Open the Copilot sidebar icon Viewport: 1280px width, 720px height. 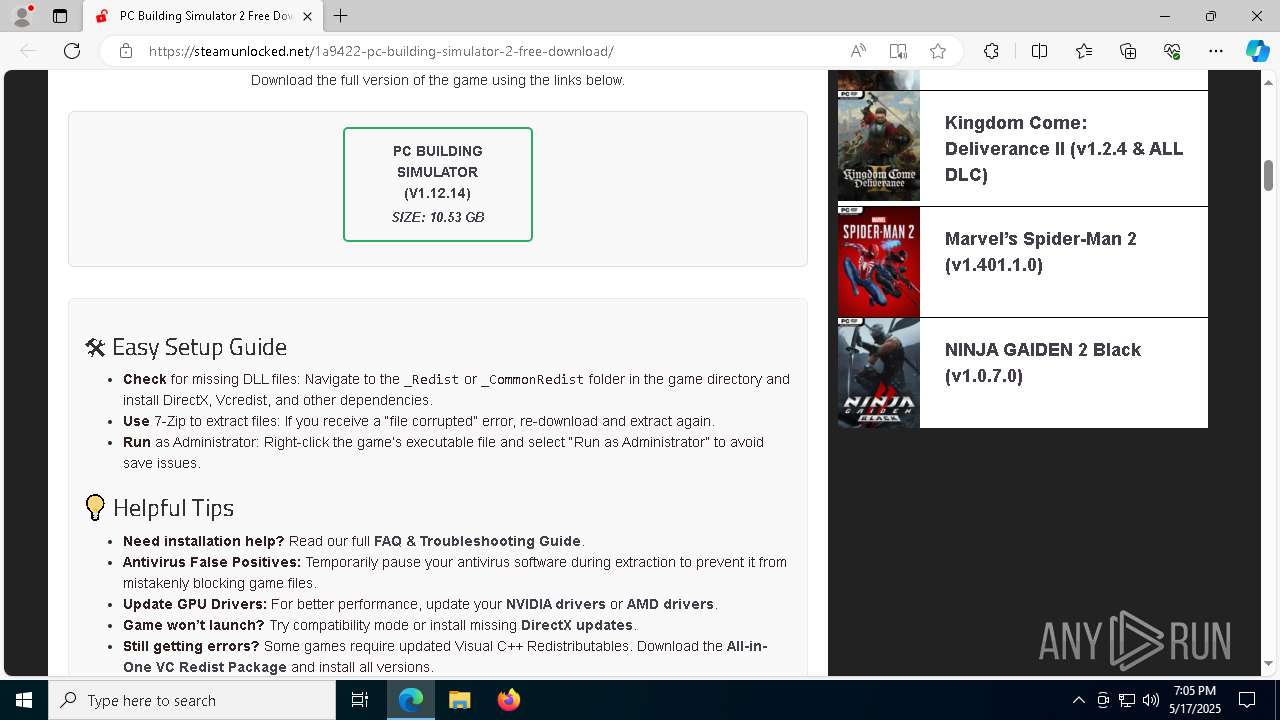pyautogui.click(x=1257, y=51)
